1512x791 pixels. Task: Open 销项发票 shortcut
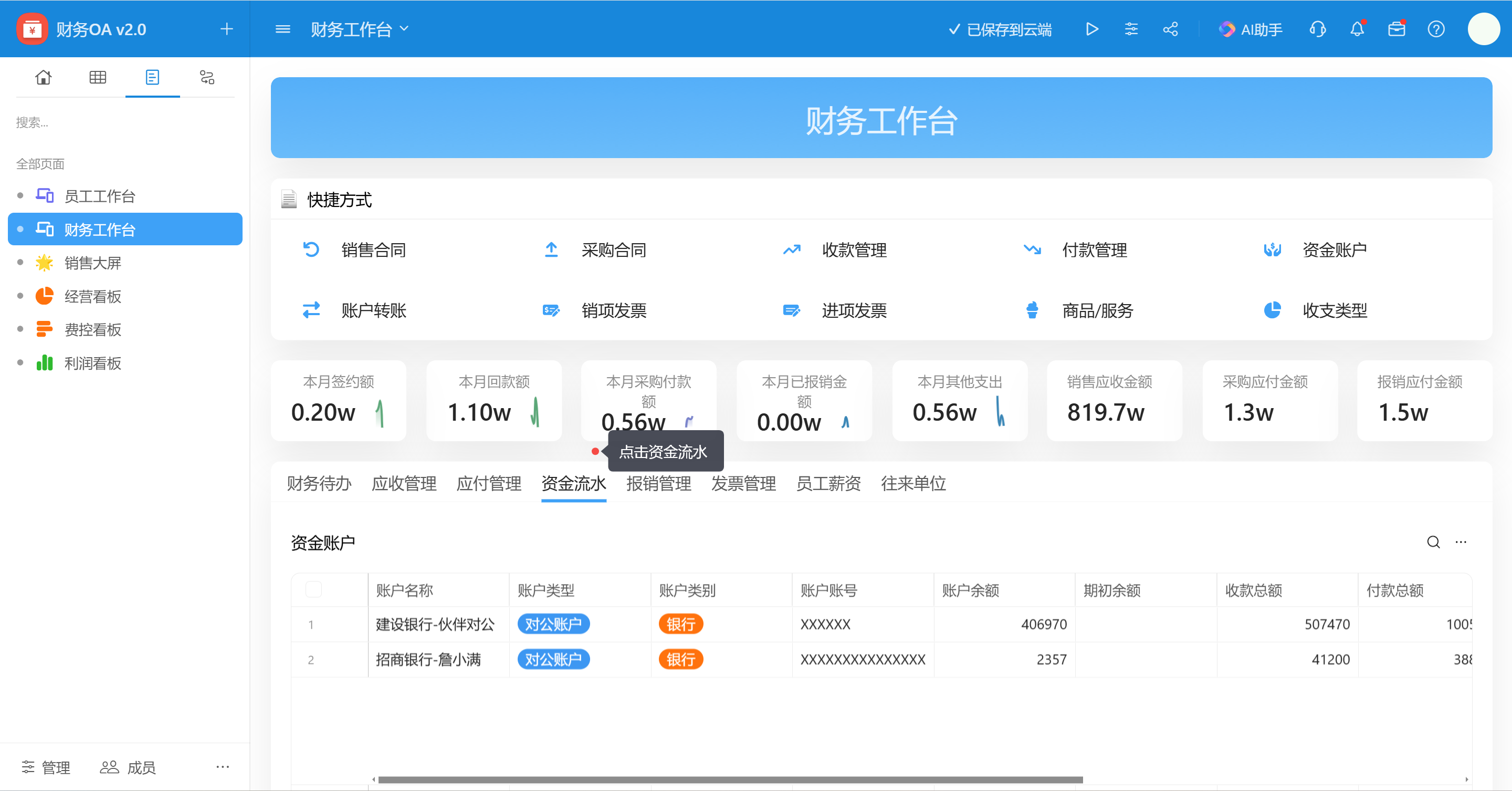[595, 310]
